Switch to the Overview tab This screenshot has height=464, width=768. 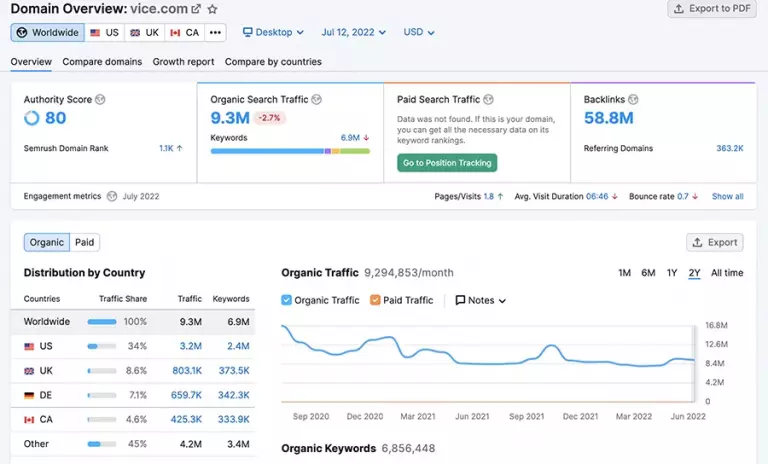click(x=31, y=62)
